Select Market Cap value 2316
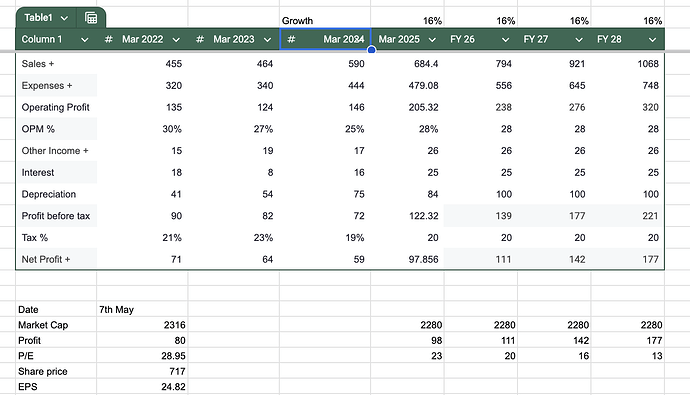Image resolution: width=690 pixels, height=395 pixels. point(174,325)
